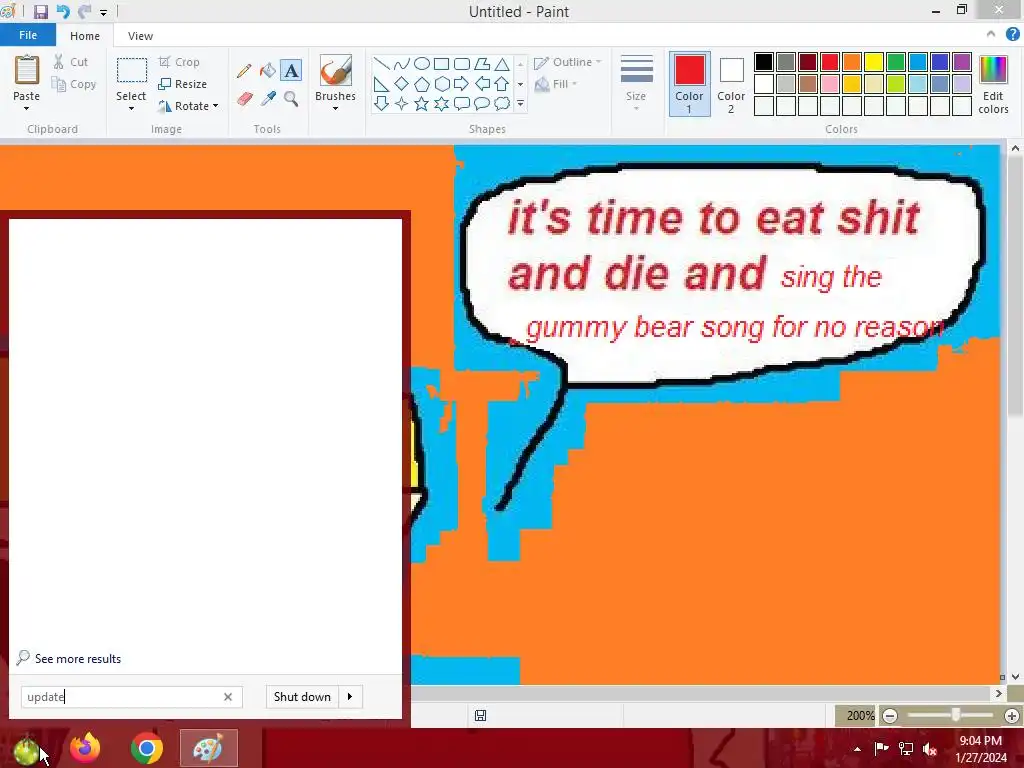Image resolution: width=1024 pixels, height=768 pixels.
Task: Choose the Oval callout shape
Action: tap(482, 103)
